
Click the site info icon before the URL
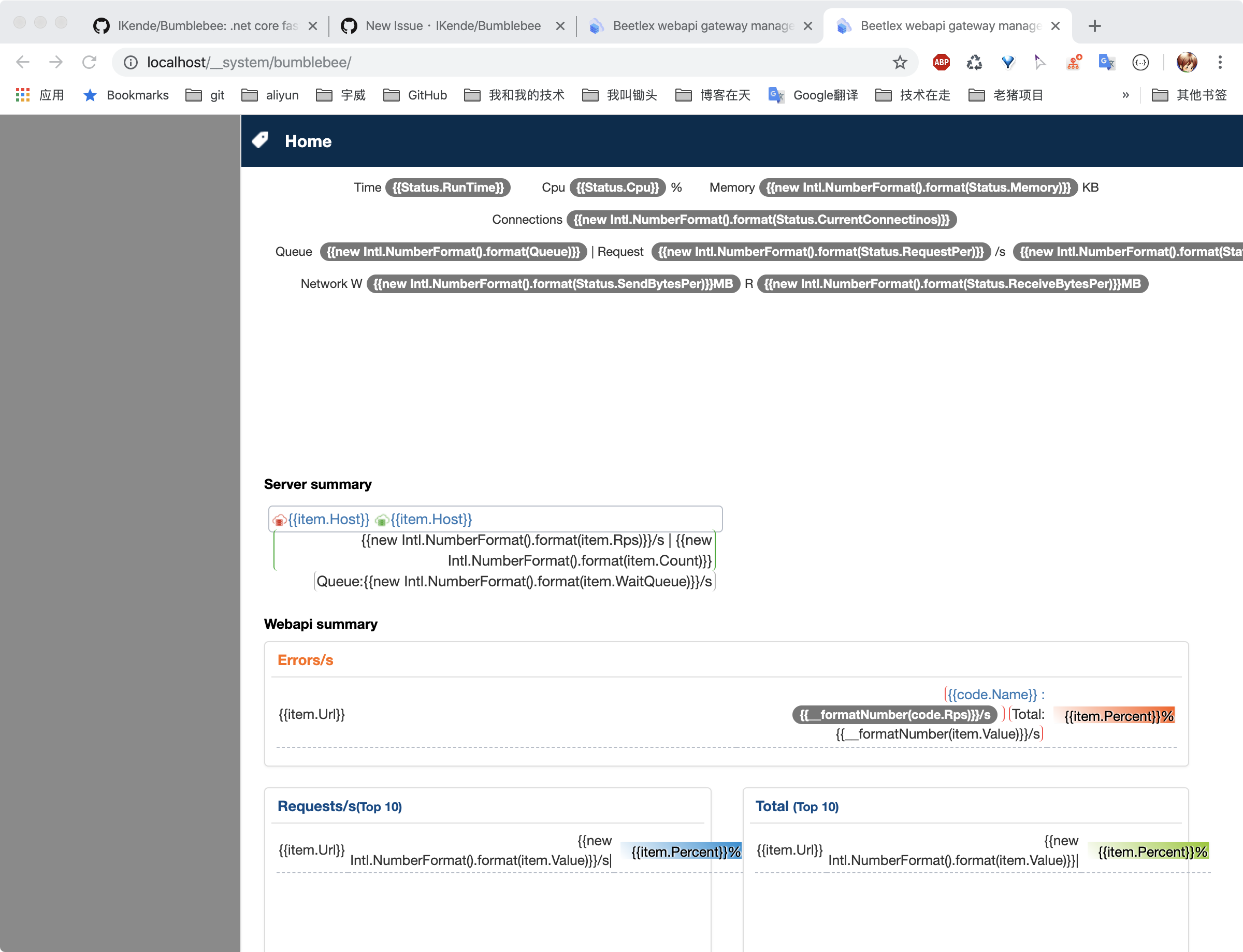pos(131,62)
